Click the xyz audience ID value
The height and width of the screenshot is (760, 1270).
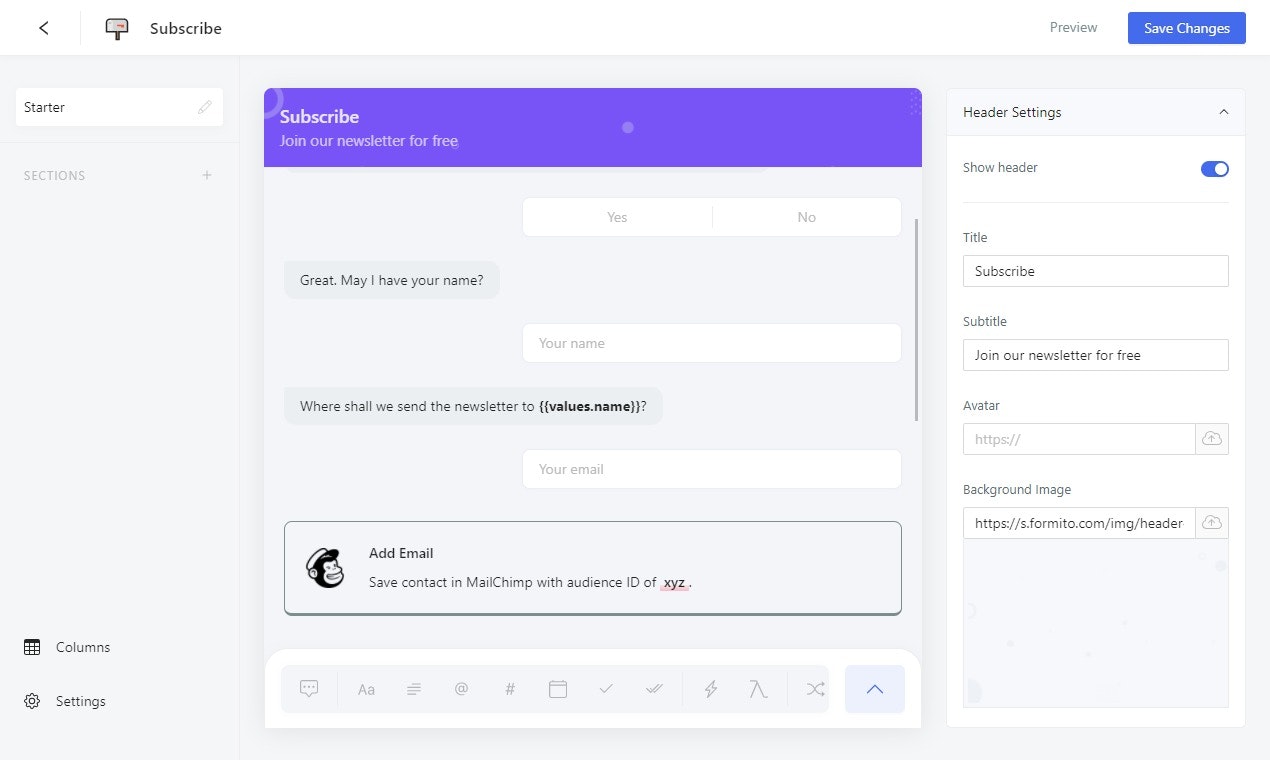coord(674,582)
